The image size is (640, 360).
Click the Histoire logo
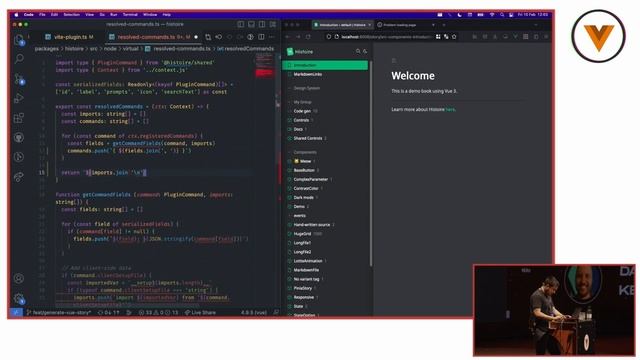pyautogui.click(x=300, y=52)
